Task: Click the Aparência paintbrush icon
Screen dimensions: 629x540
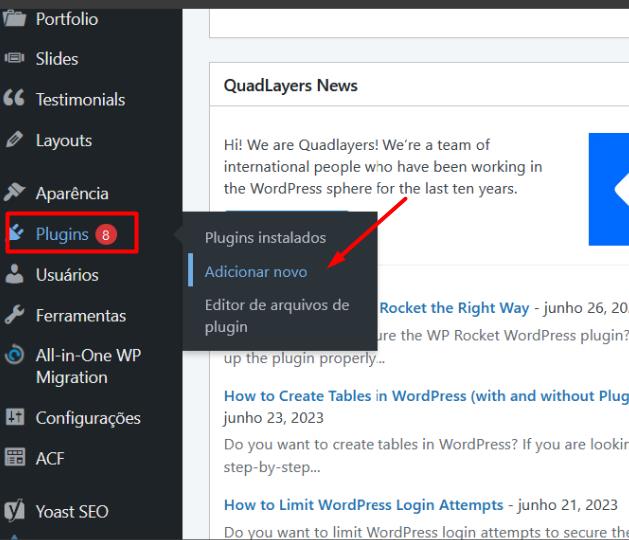Action: (x=14, y=193)
